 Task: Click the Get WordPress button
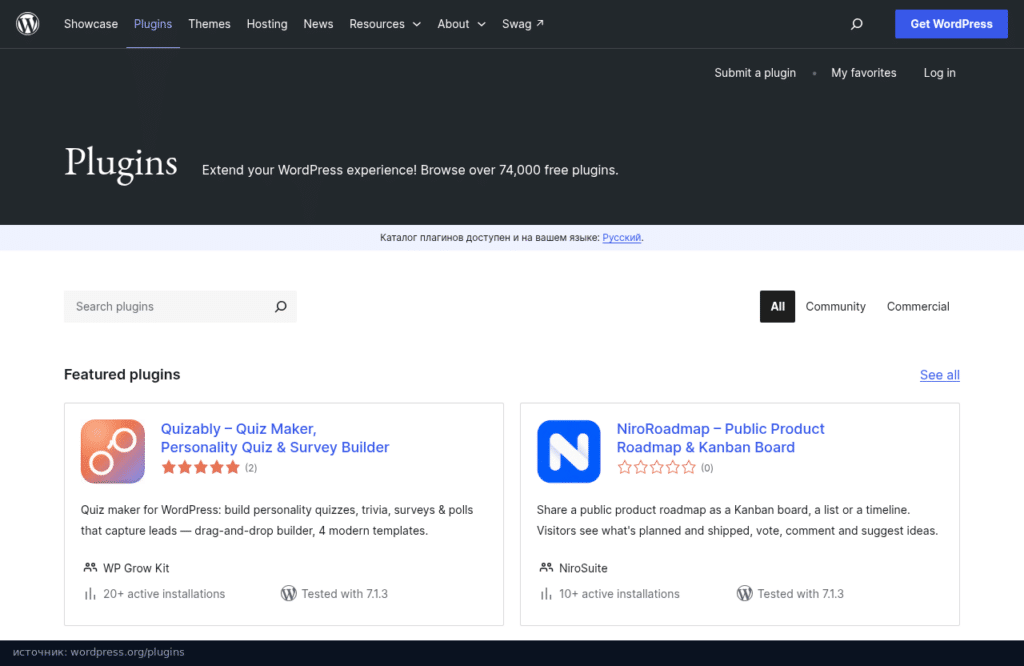pyautogui.click(x=951, y=24)
